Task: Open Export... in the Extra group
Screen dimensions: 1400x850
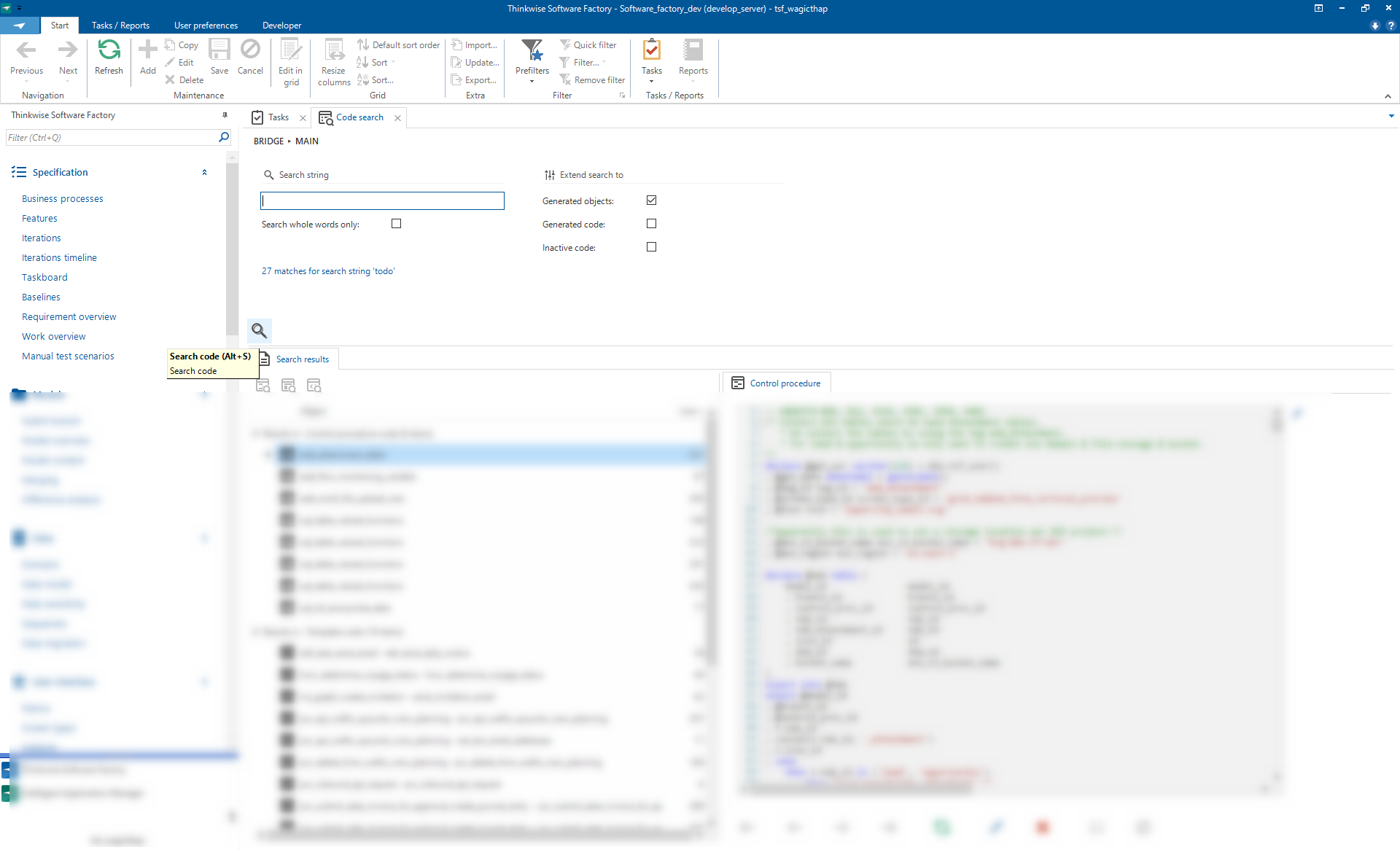Action: (474, 80)
